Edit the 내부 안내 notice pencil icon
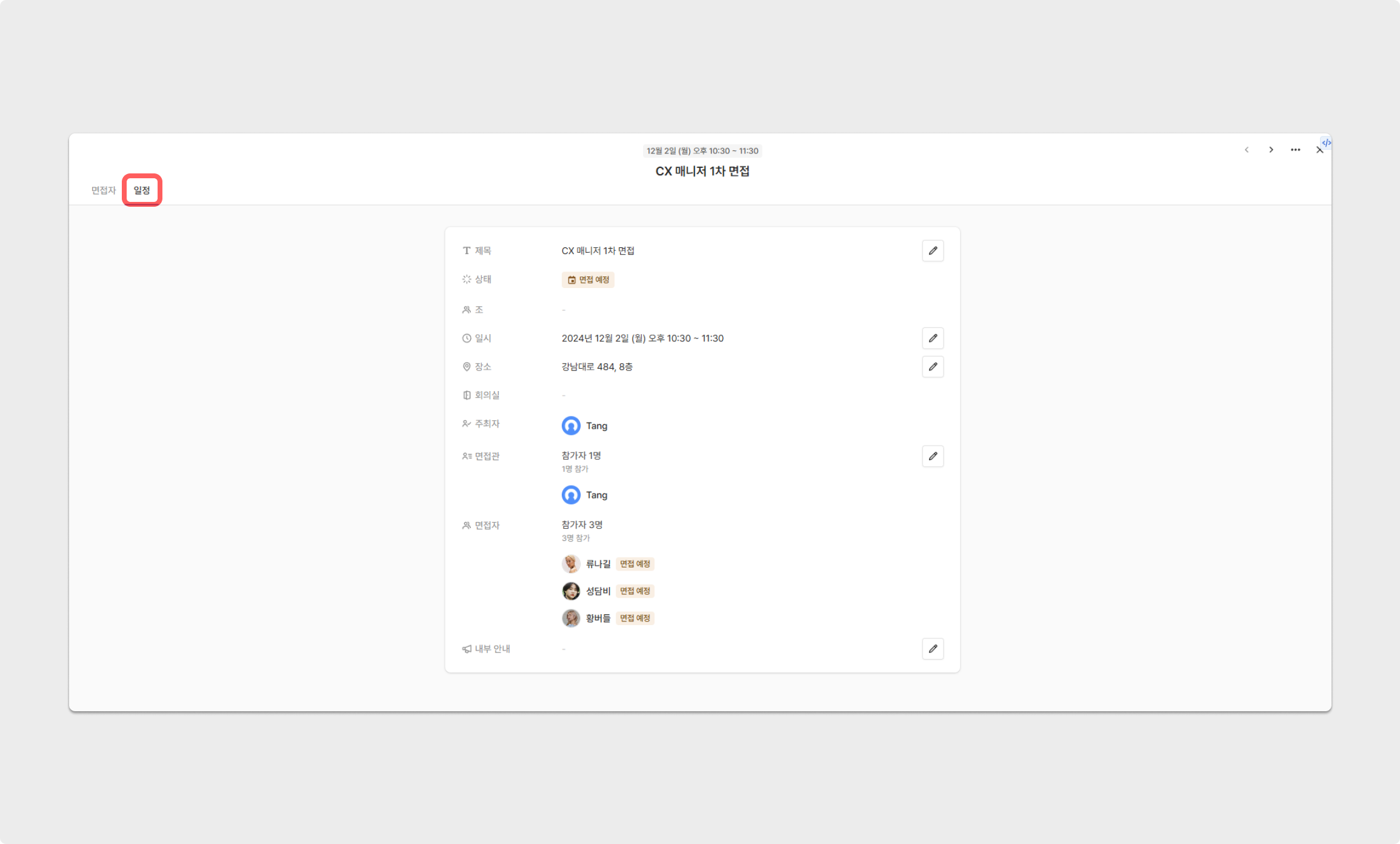The image size is (1400, 844). tap(933, 649)
